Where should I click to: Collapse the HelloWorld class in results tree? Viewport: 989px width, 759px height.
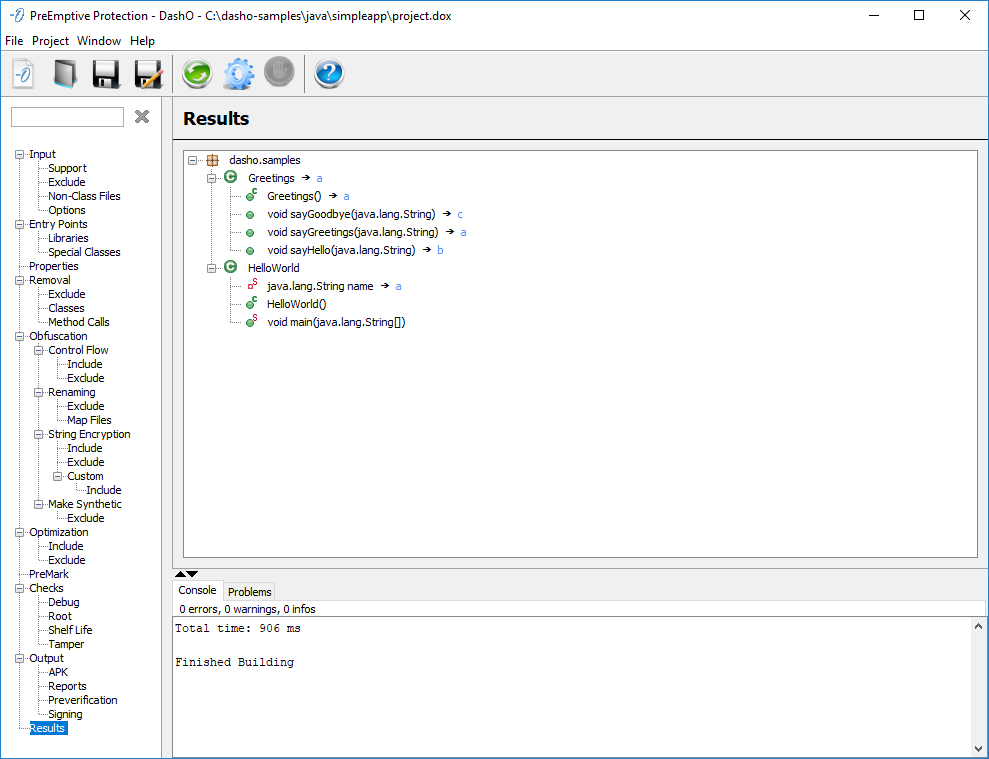[x=212, y=268]
